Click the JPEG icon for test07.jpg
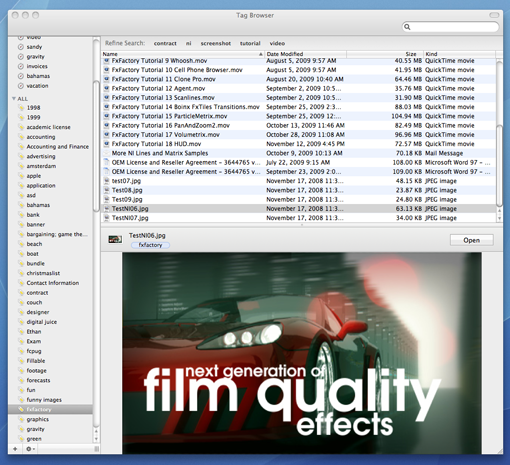 click(x=106, y=181)
